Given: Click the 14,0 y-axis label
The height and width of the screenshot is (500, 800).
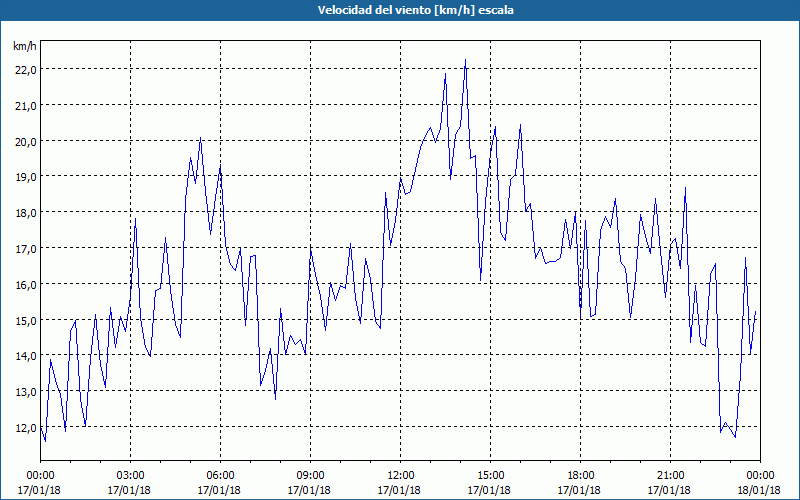Looking at the screenshot, I should [x=26, y=356].
